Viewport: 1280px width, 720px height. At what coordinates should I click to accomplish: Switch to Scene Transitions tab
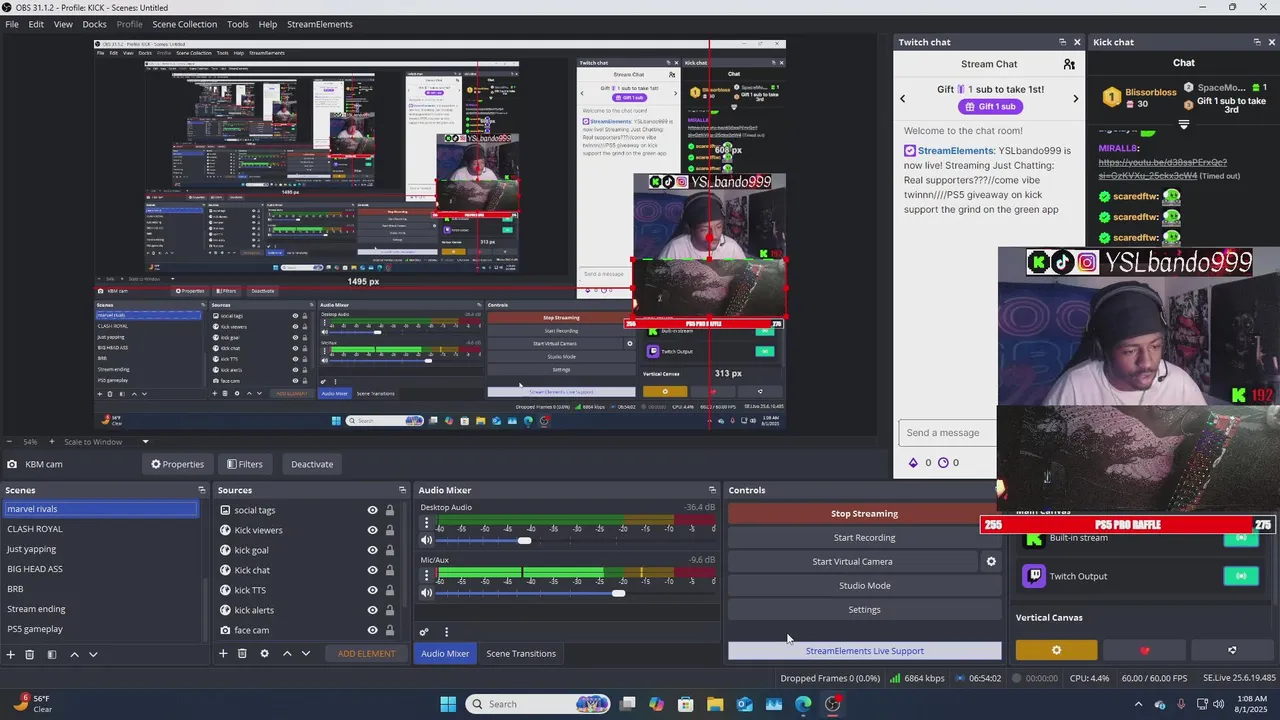pos(521,654)
